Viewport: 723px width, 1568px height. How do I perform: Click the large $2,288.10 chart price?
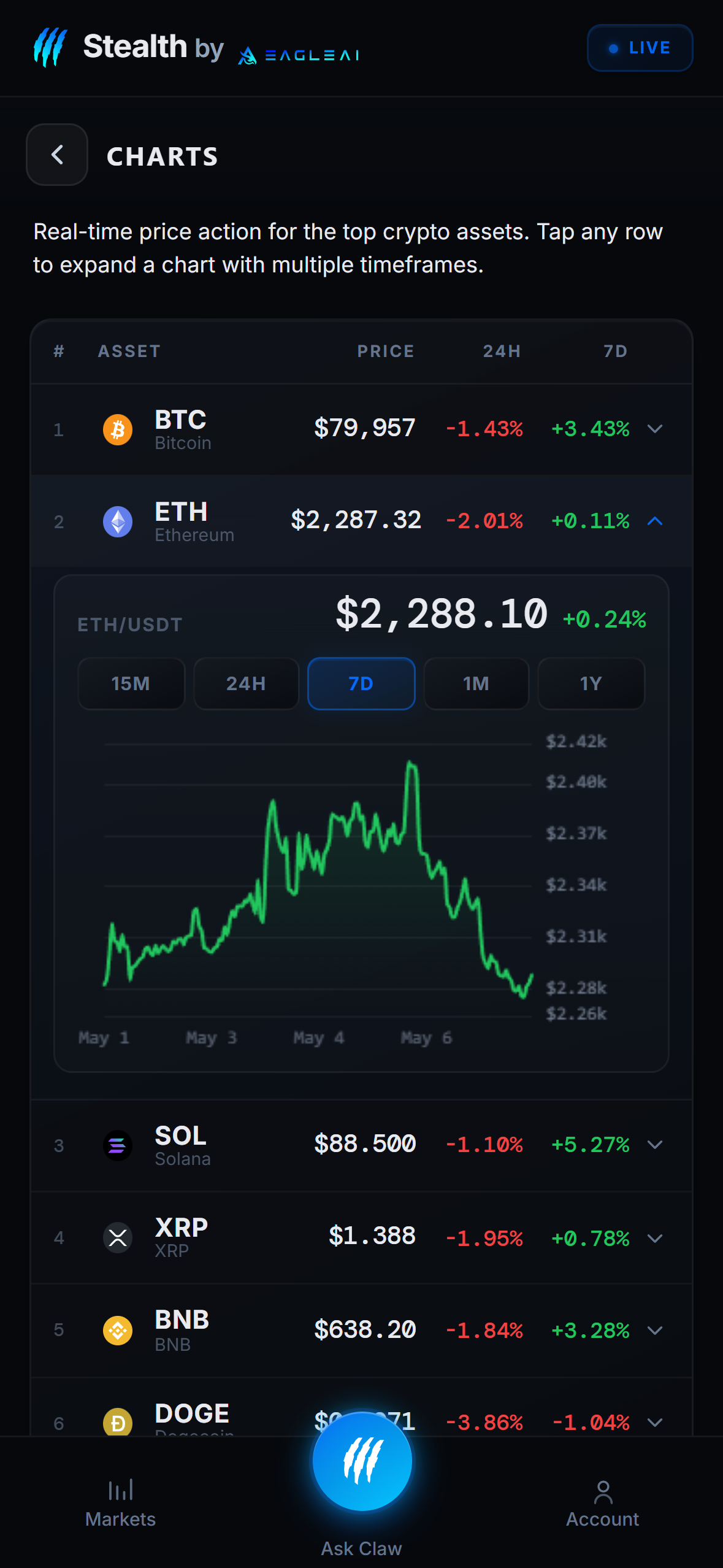point(442,613)
